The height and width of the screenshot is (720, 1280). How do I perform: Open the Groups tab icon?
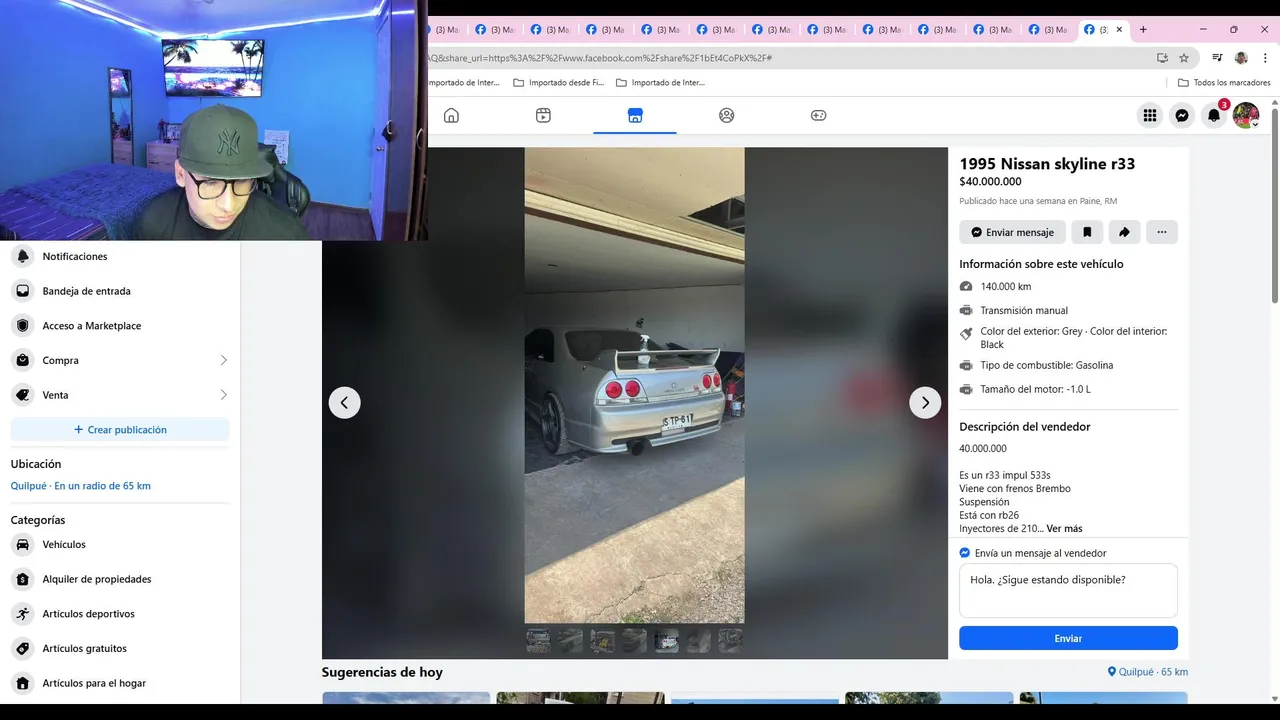click(727, 115)
